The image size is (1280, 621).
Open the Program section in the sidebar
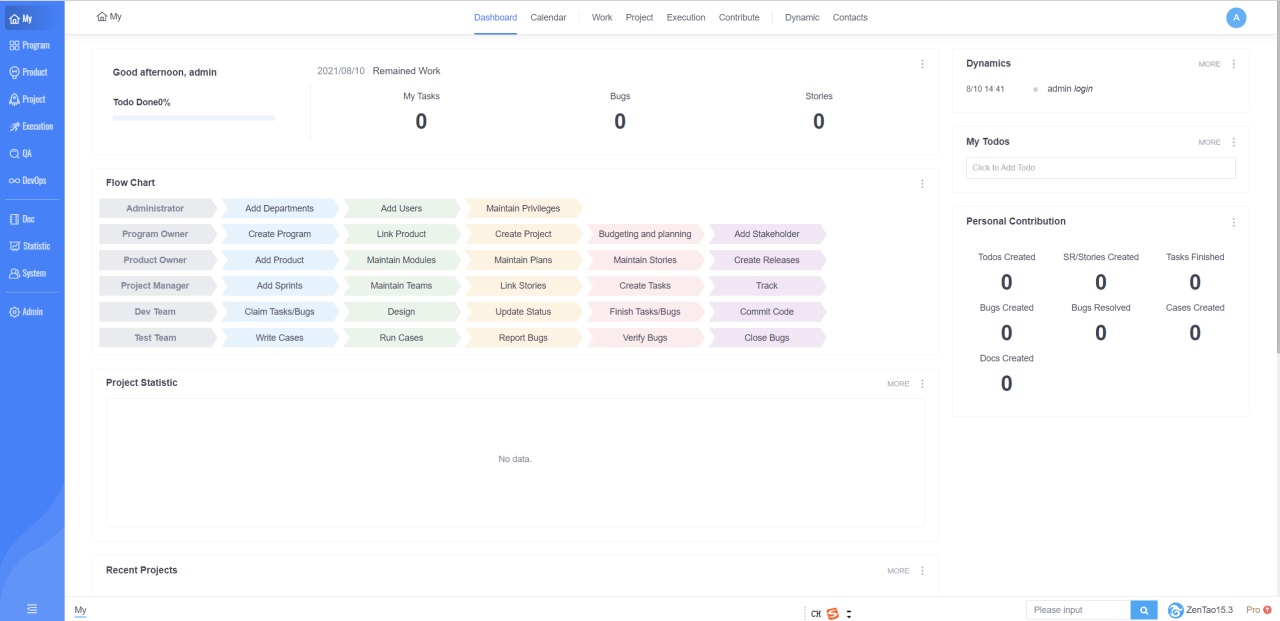[29, 46]
